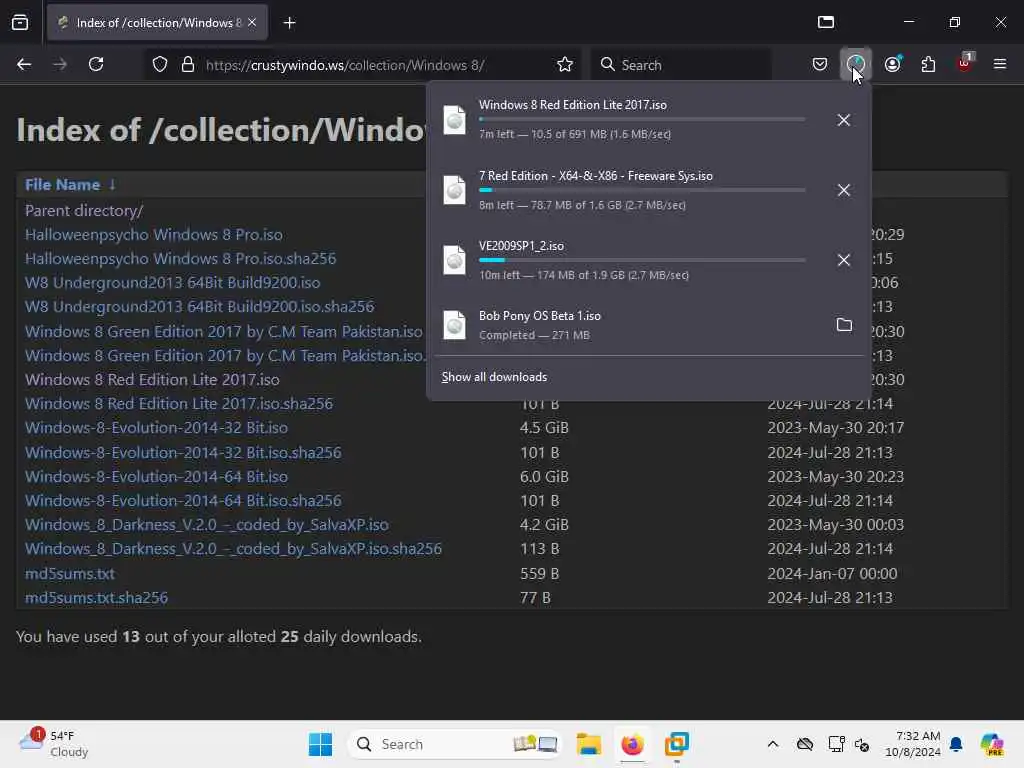The height and width of the screenshot is (768, 1024).
Task: Open W8 Underground2013 64Bit Build9200.iso.sha256
Action: click(199, 307)
